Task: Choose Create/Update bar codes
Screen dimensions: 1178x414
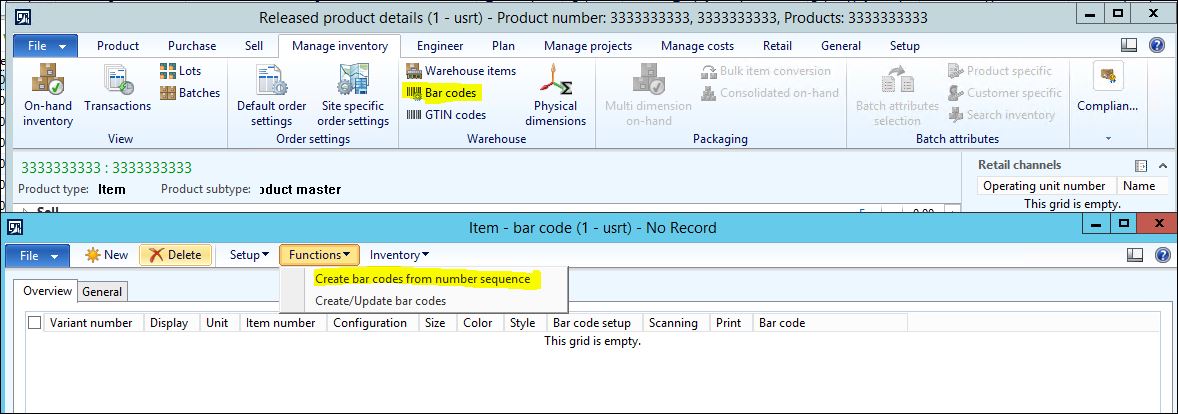Action: pyautogui.click(x=380, y=301)
